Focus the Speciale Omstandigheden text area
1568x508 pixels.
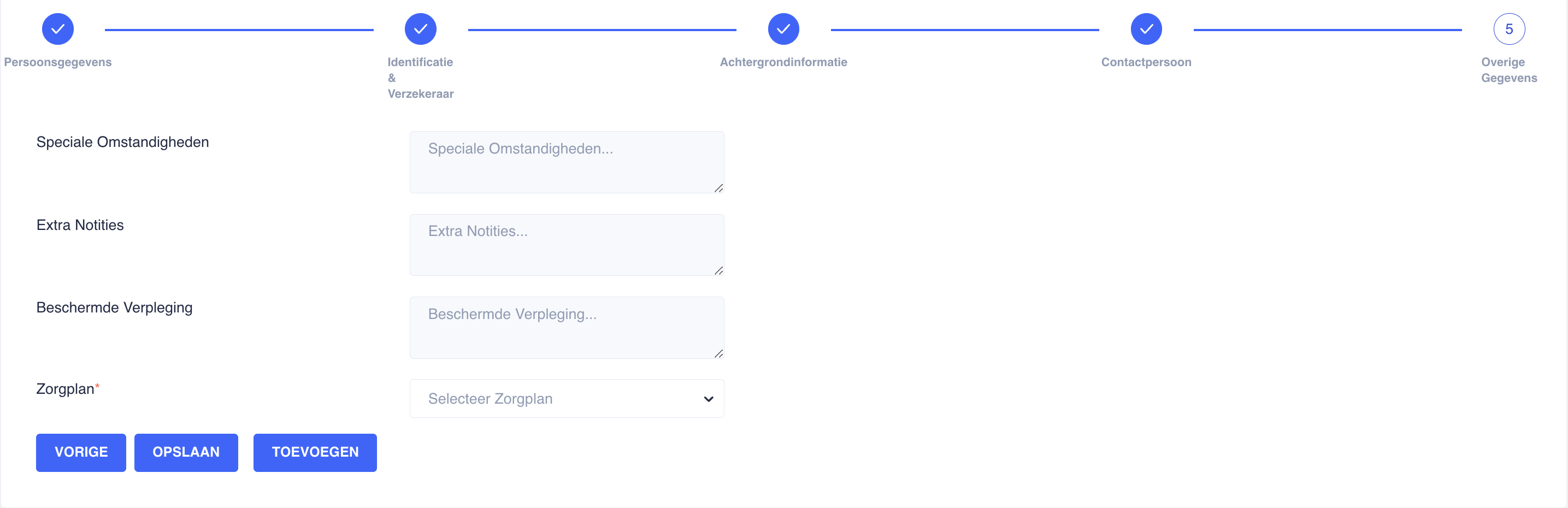(566, 162)
